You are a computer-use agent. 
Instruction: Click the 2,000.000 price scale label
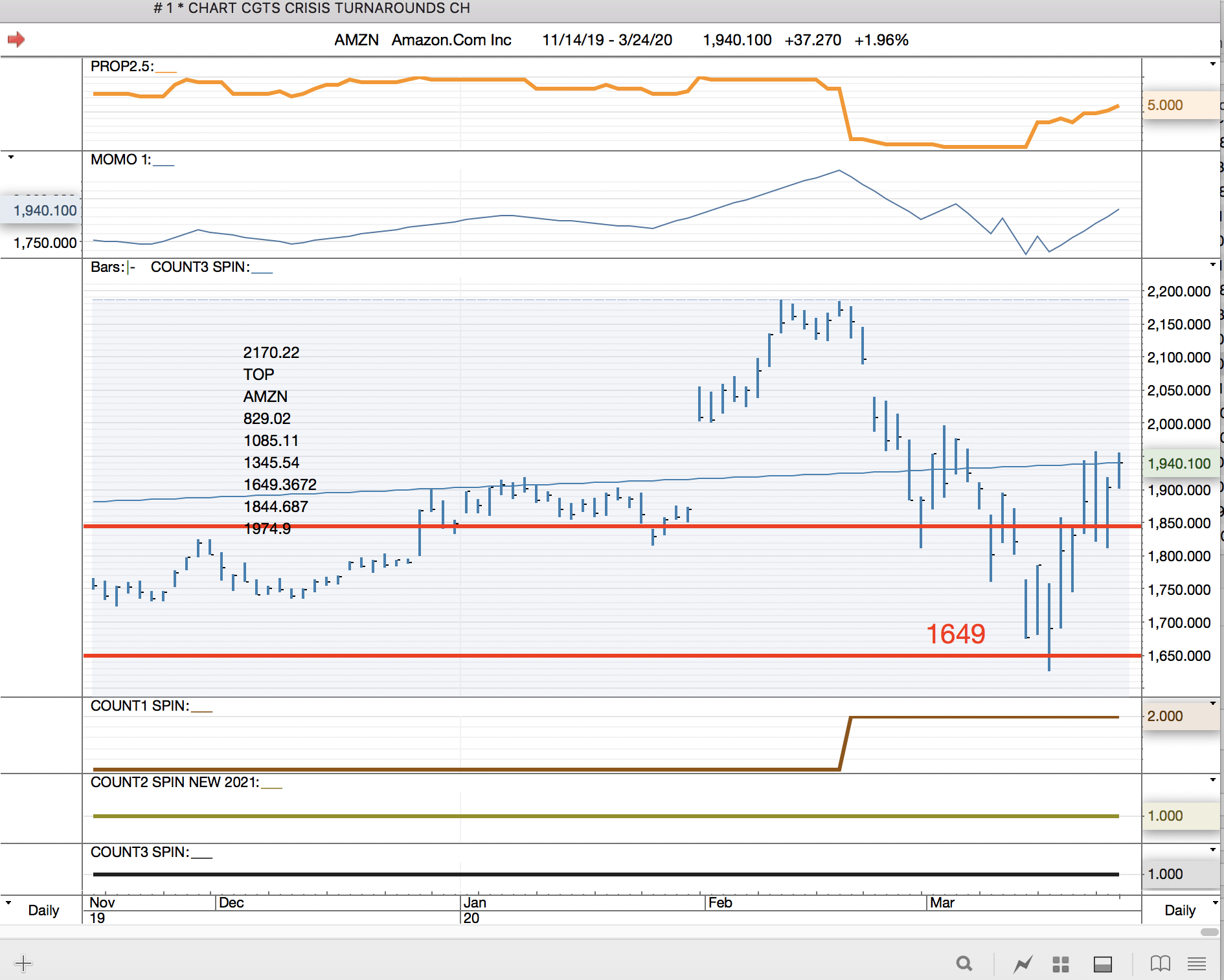click(x=1179, y=424)
